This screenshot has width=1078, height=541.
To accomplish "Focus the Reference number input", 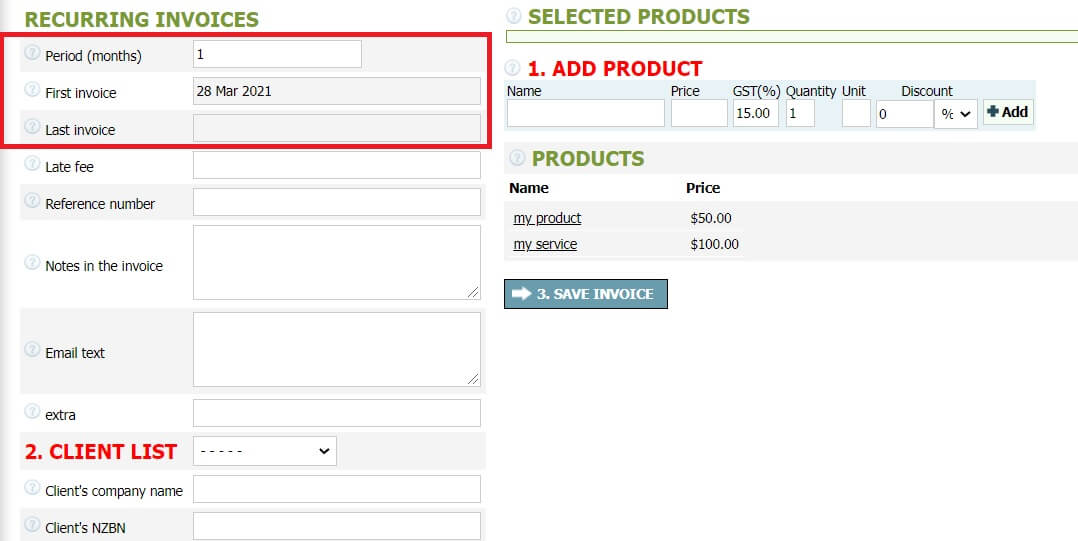I will point(337,202).
